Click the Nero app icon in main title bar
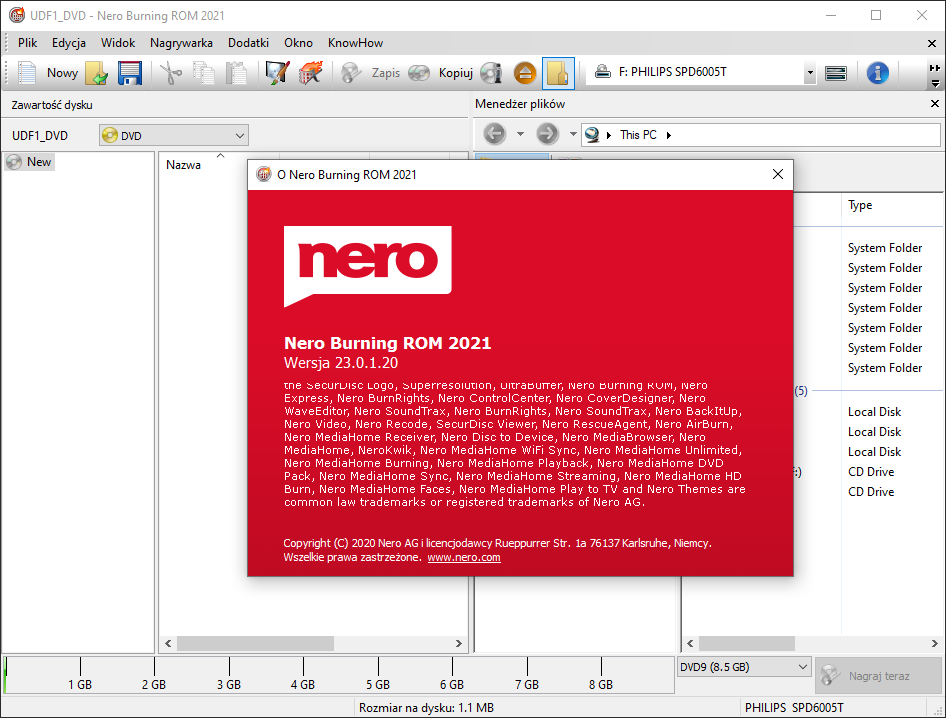The height and width of the screenshot is (718, 946). click(17, 15)
